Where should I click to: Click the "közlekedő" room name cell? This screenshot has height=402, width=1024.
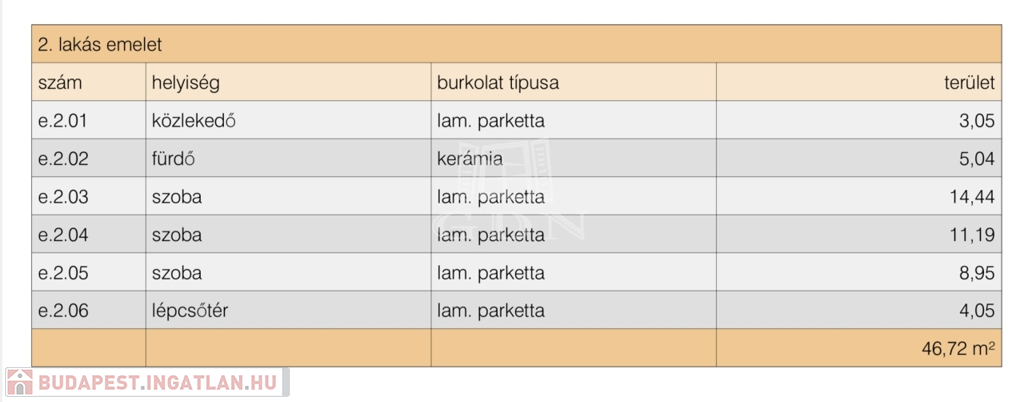coord(193,121)
